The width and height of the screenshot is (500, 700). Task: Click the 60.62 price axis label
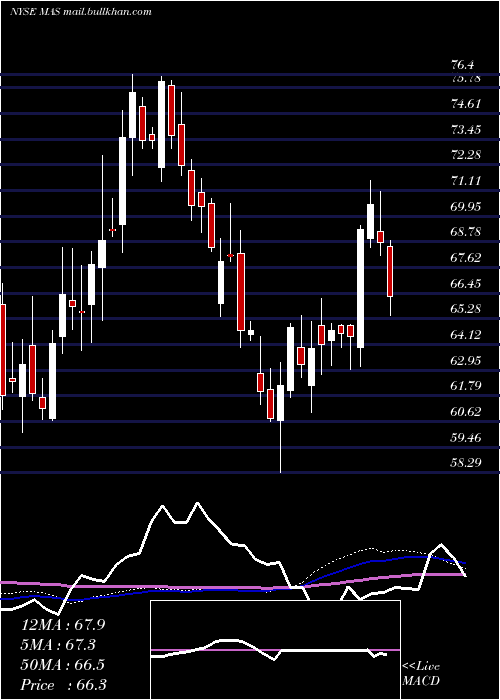point(466,412)
